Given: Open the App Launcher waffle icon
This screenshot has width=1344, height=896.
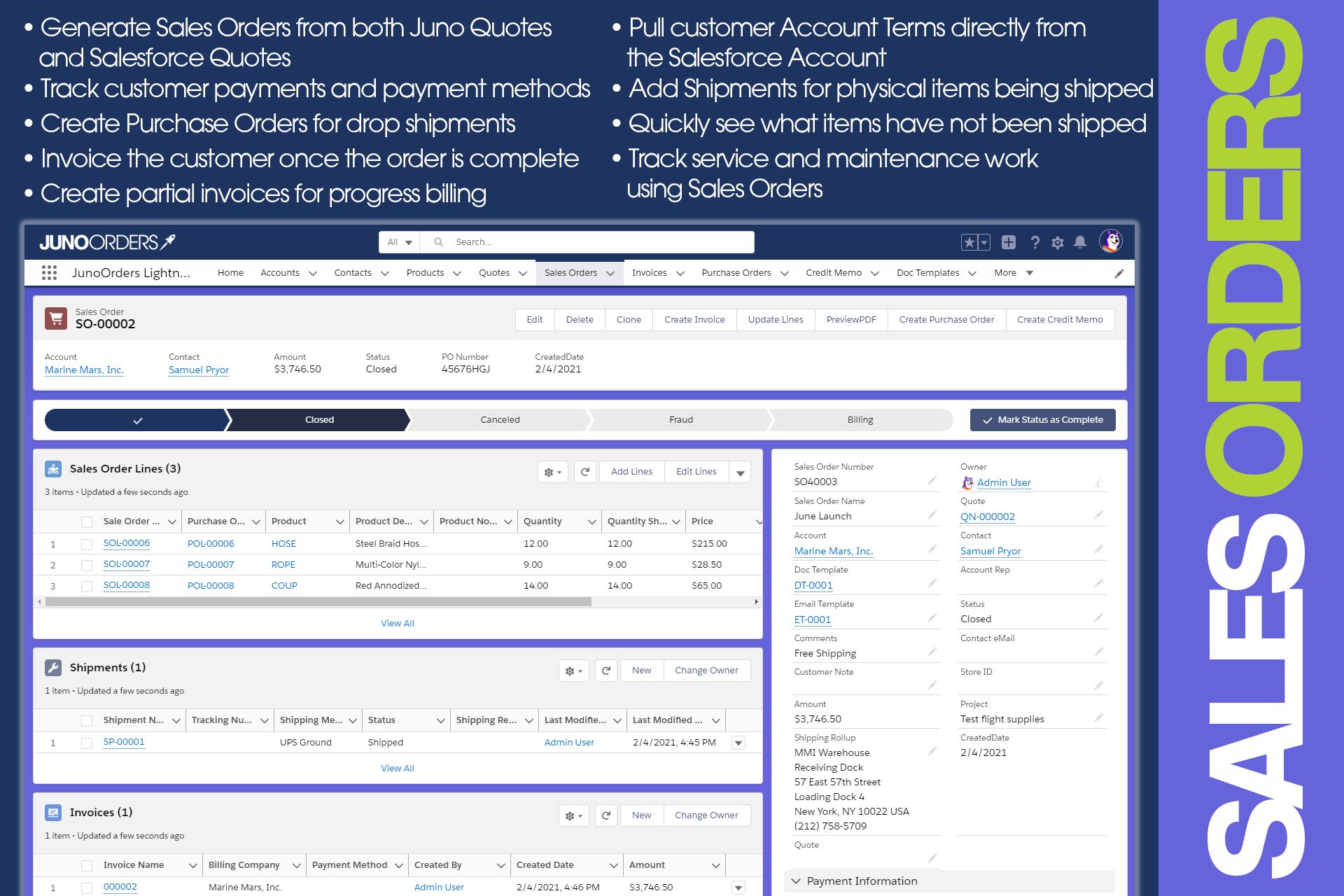Looking at the screenshot, I should click(x=49, y=273).
